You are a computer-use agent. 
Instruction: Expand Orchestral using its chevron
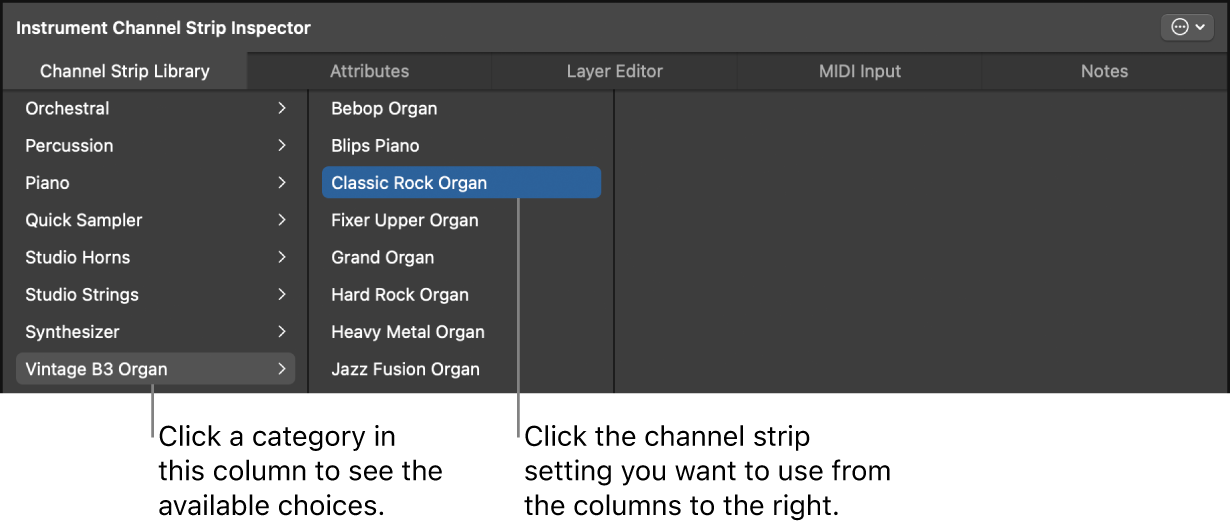(x=282, y=108)
